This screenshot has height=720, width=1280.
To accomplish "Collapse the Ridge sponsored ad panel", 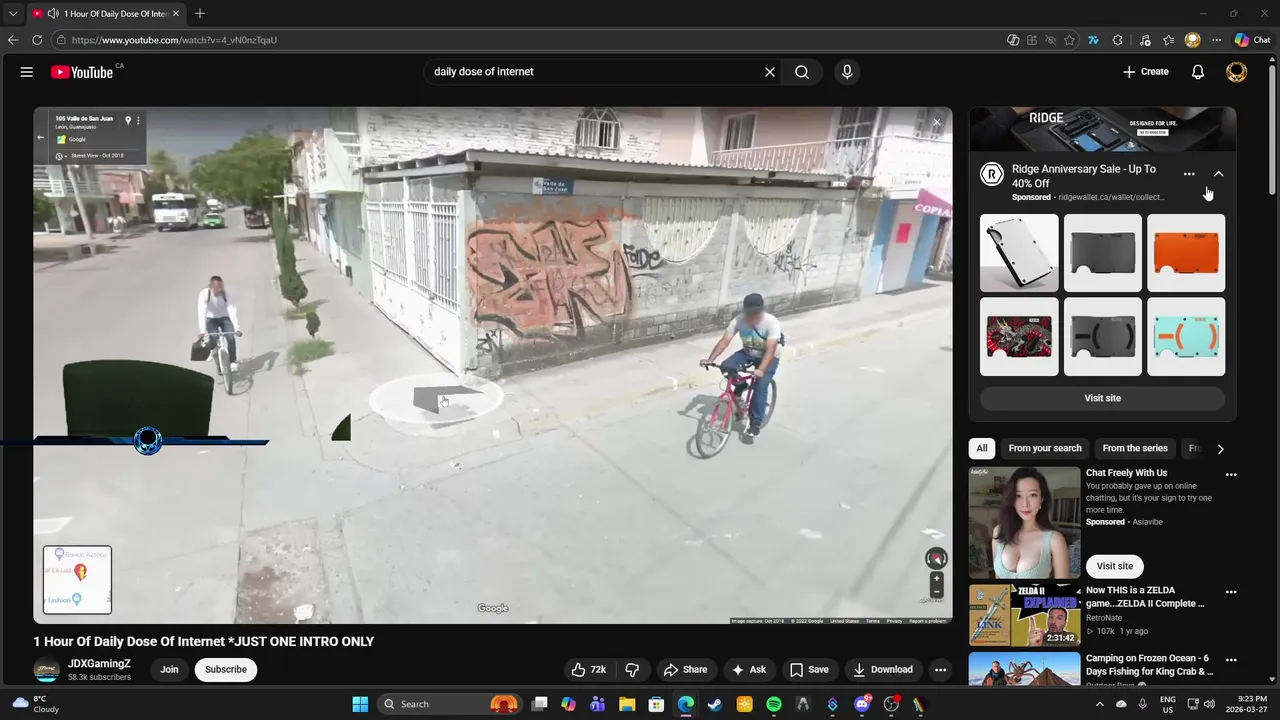I will click(1218, 174).
